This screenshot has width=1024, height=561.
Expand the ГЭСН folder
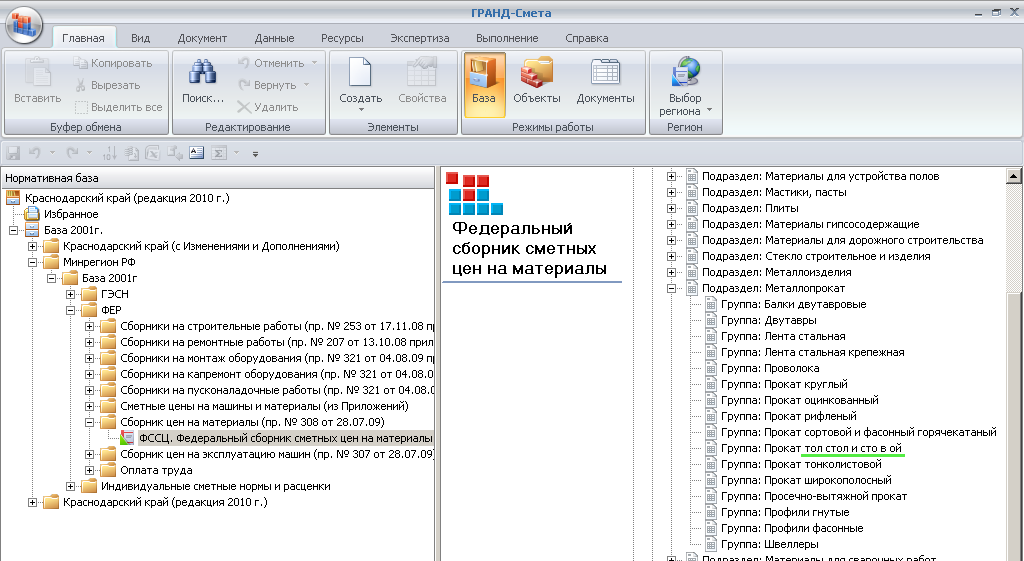(71, 294)
